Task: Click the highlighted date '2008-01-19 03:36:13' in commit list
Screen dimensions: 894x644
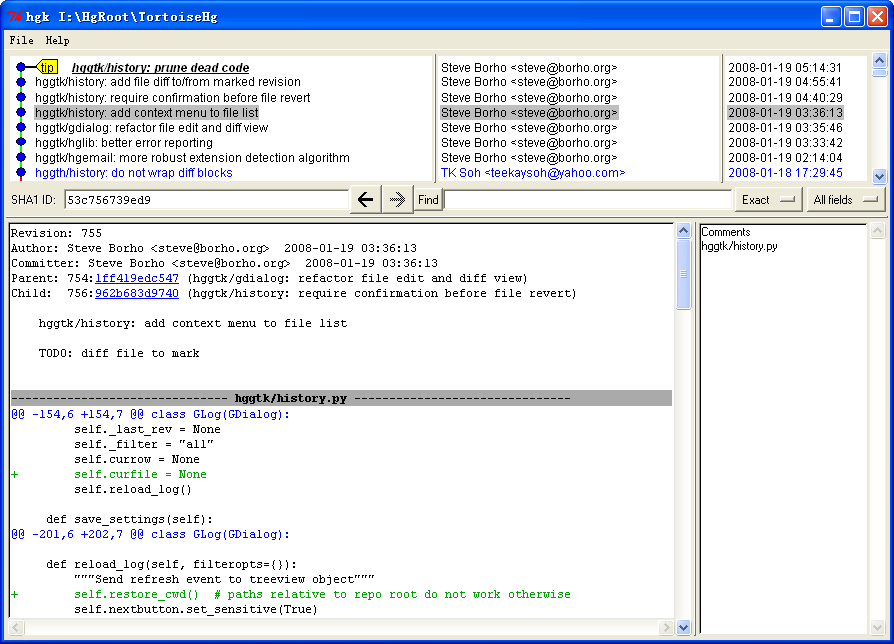Action: tap(785, 112)
